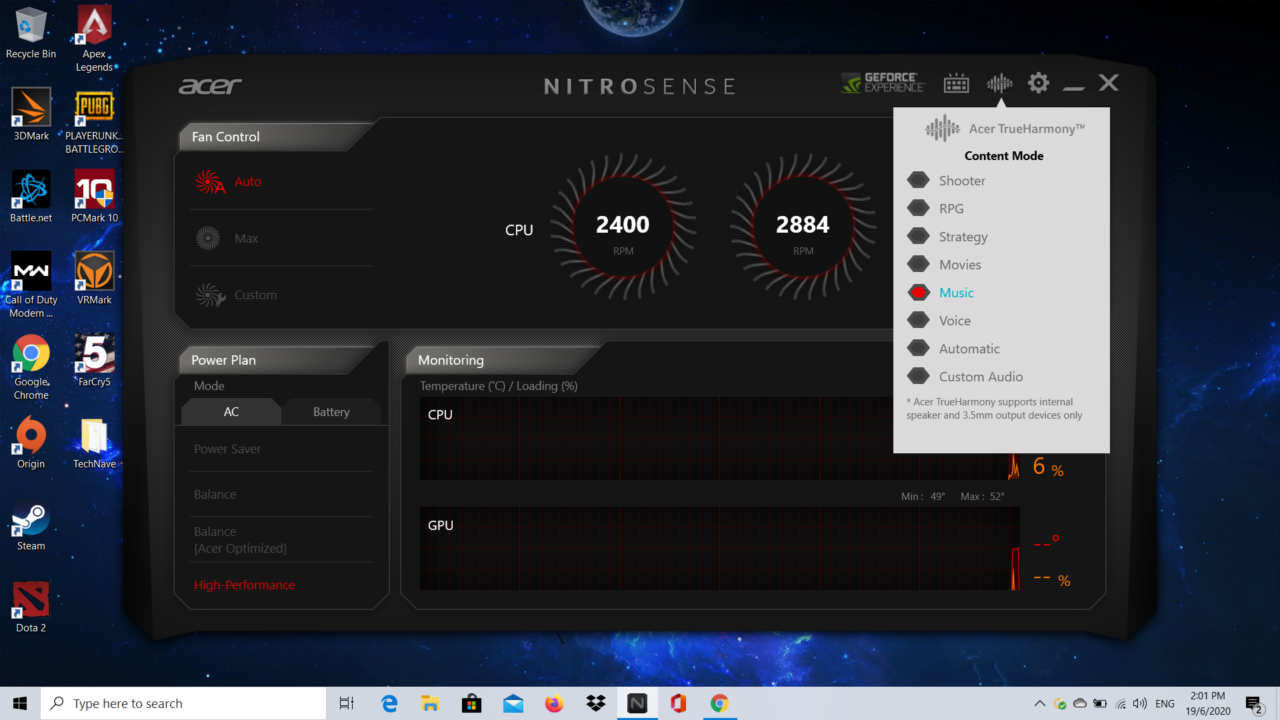Select Auto fan control mode
The width and height of the screenshot is (1280, 720).
(x=247, y=182)
